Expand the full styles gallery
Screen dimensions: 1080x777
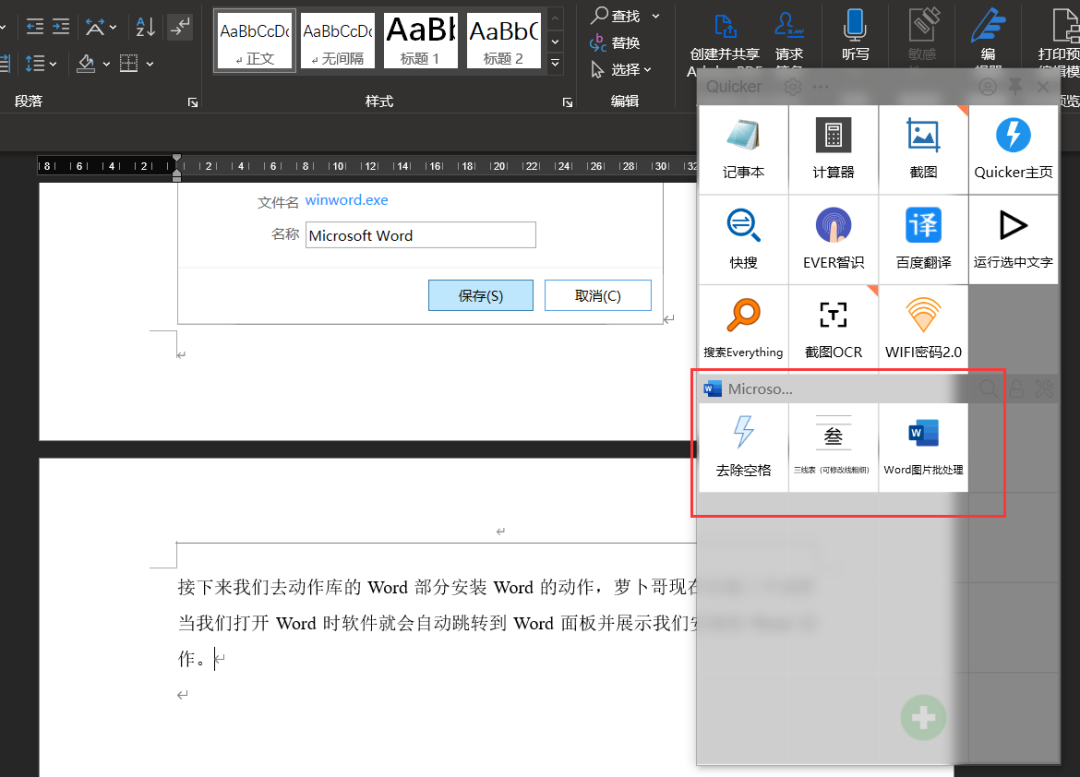555,63
